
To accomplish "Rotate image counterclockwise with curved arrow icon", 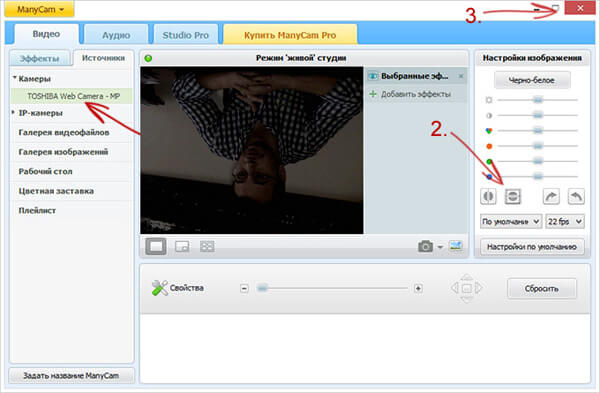I will (x=576, y=197).
